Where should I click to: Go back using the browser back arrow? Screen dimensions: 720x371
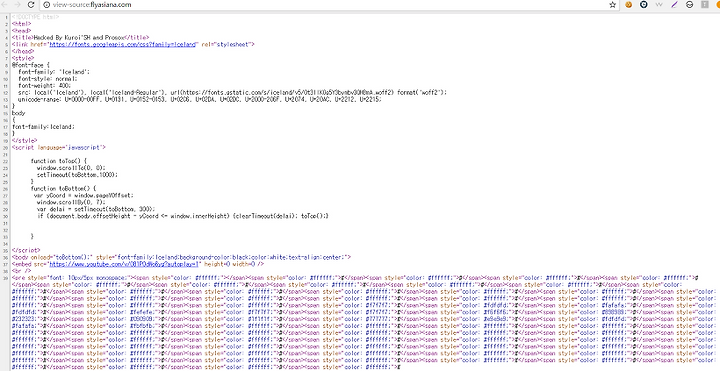(5, 5)
